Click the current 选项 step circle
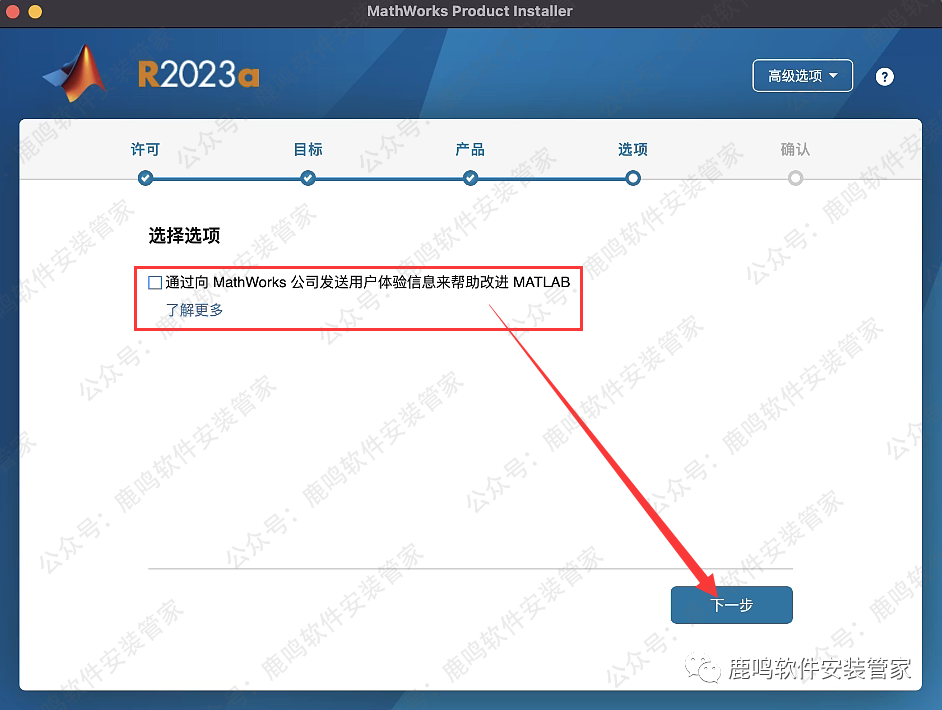Screen dimensions: 942x710 [x=632, y=179]
